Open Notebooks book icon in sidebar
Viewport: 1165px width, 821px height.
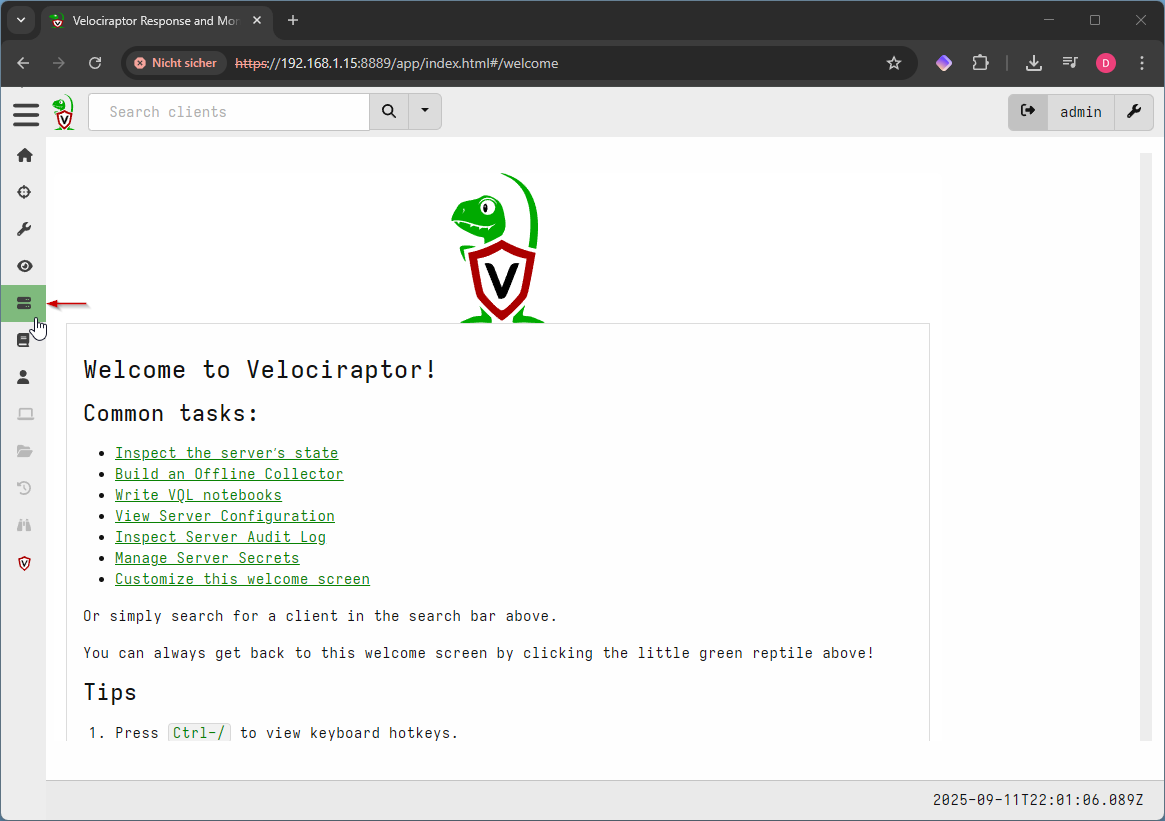(24, 340)
